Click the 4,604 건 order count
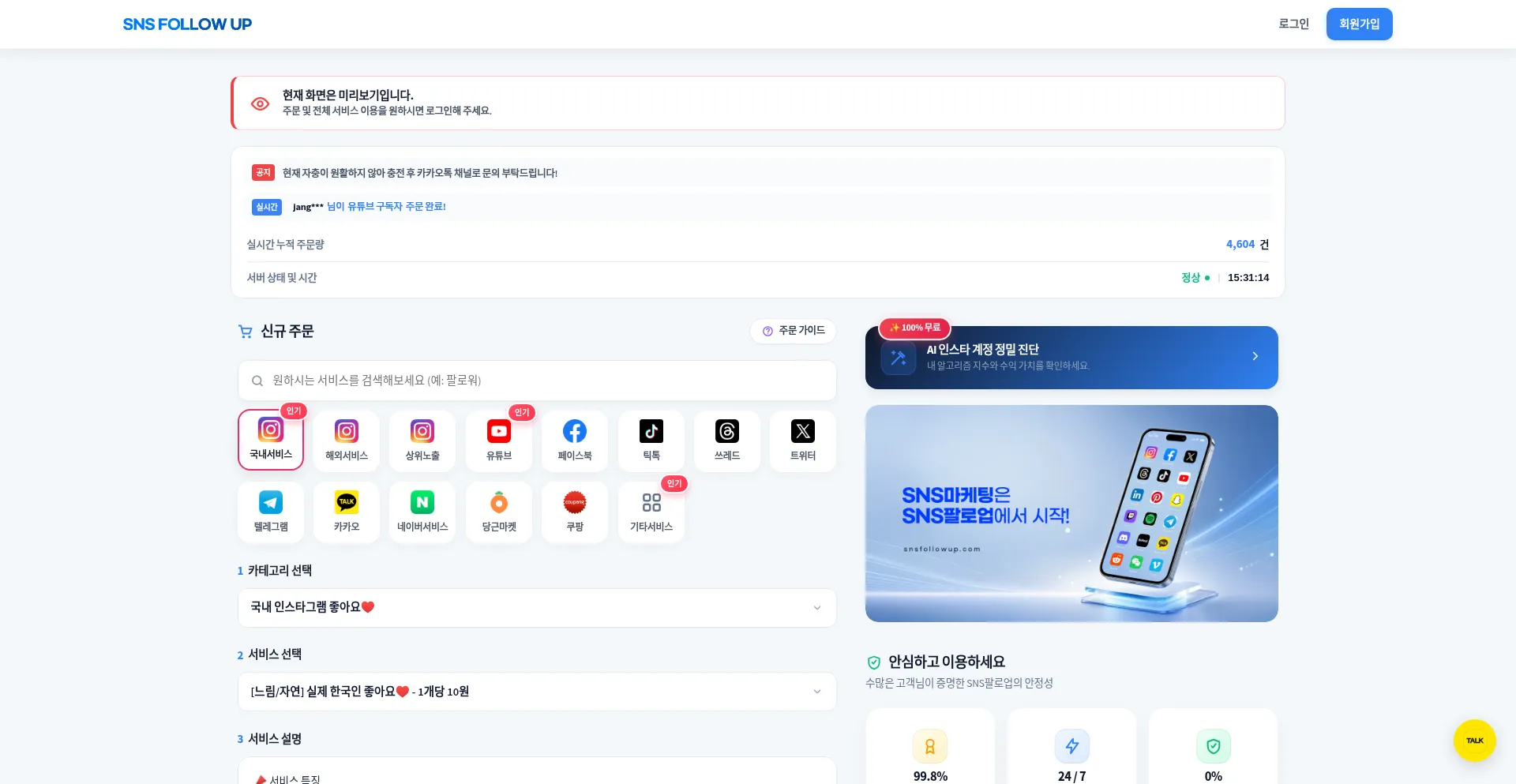Viewport: 1516px width, 784px height. 1248,245
